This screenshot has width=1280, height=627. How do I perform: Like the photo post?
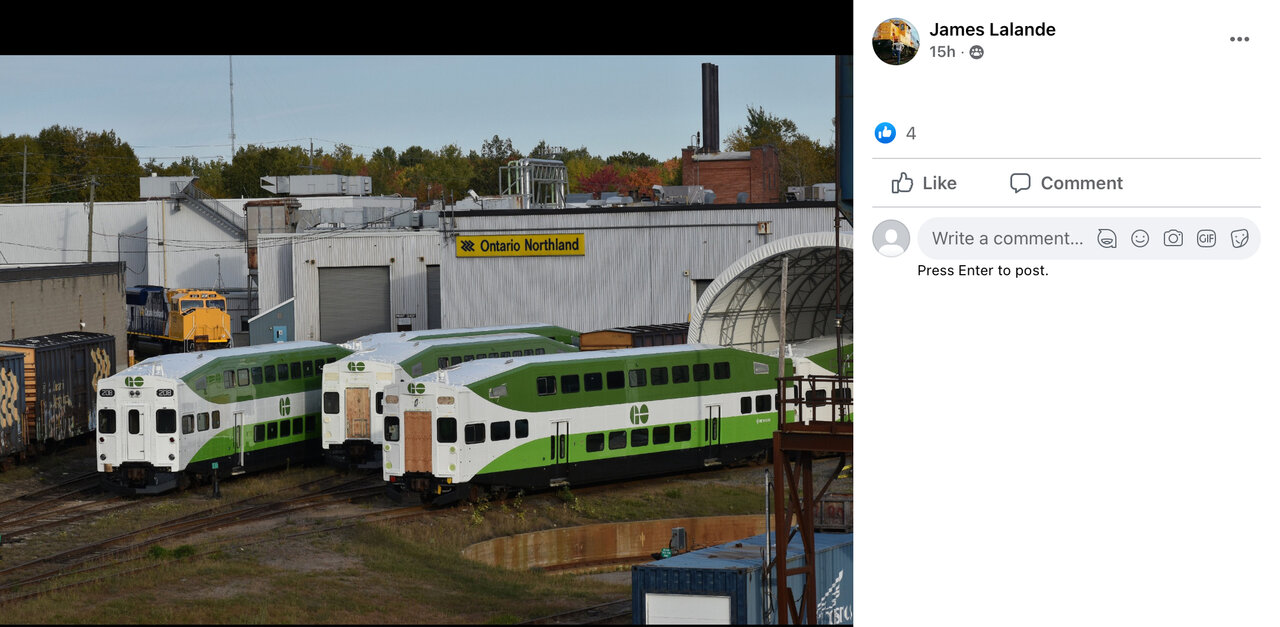(x=924, y=183)
